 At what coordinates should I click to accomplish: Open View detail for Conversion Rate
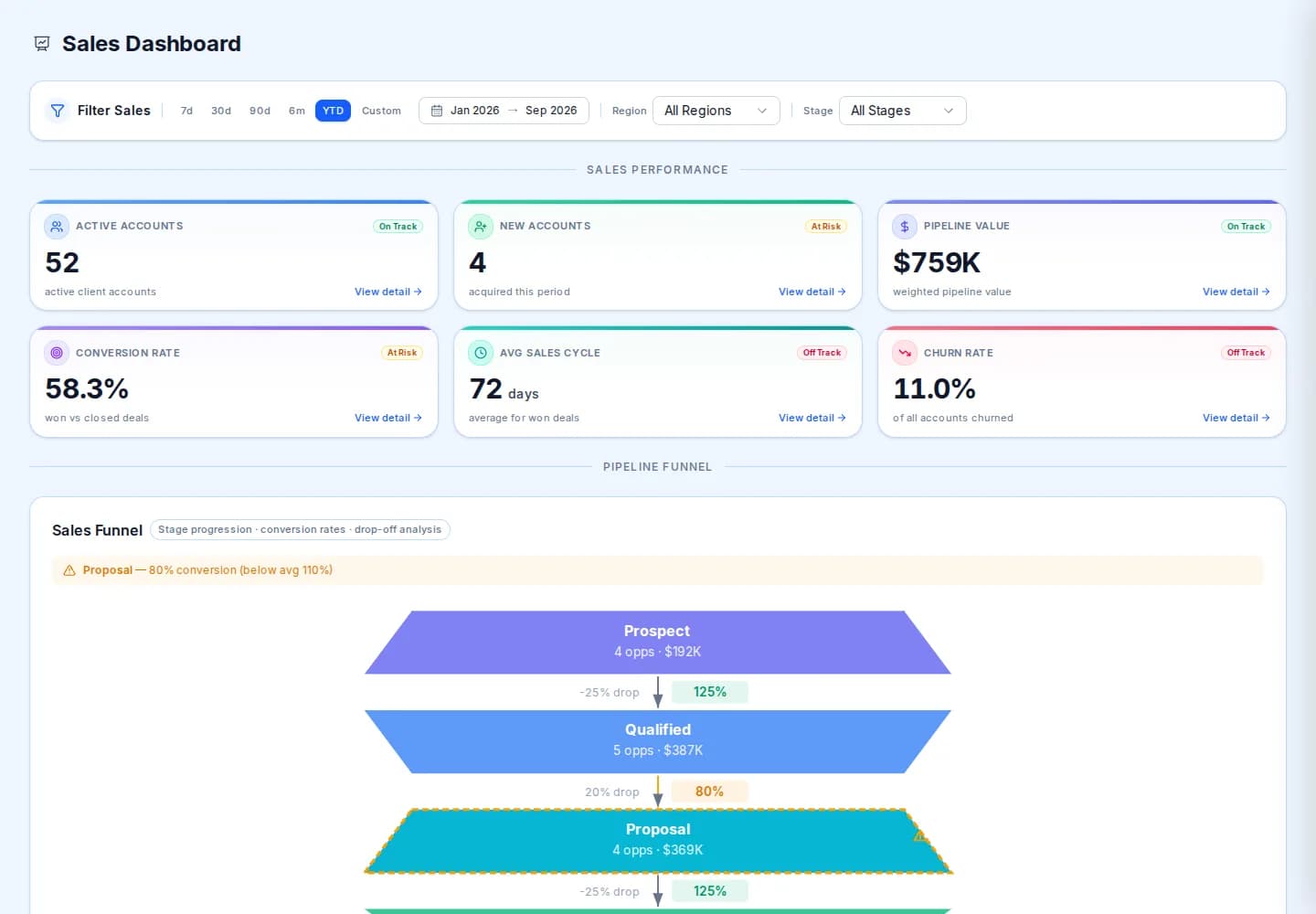pos(388,418)
